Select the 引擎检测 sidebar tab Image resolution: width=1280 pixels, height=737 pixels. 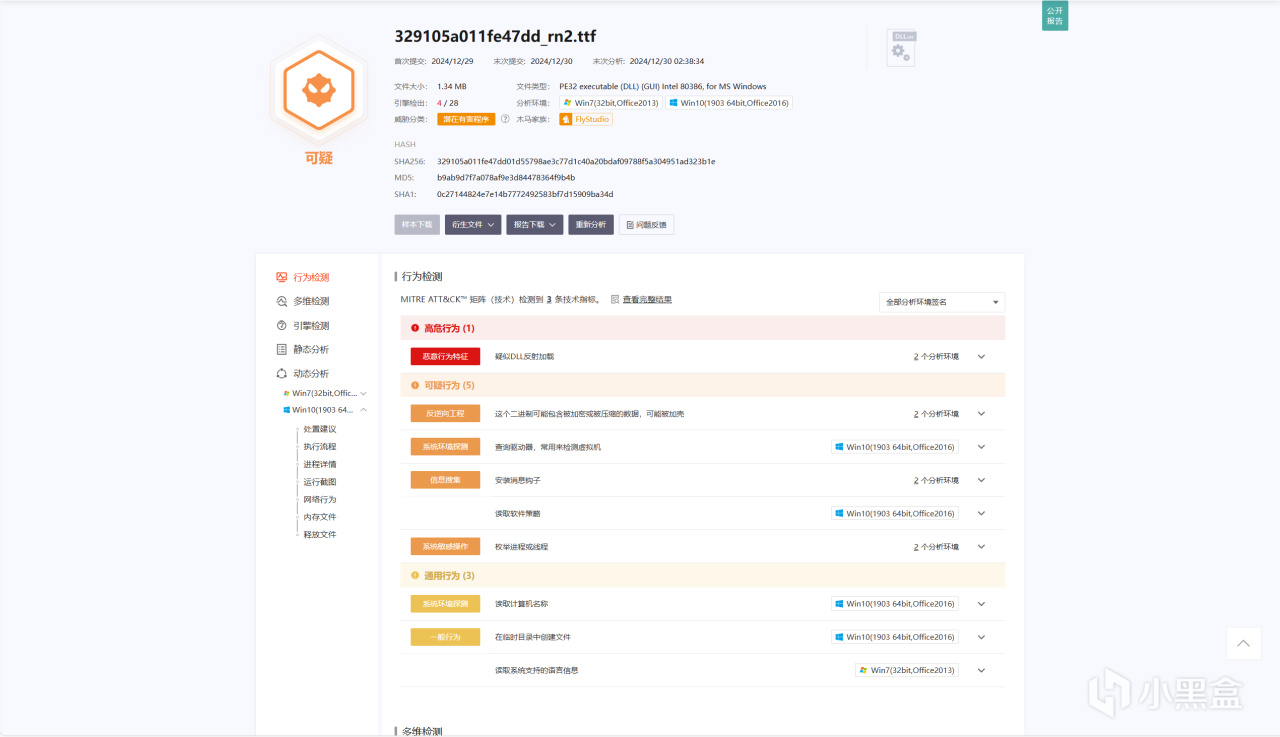311,325
